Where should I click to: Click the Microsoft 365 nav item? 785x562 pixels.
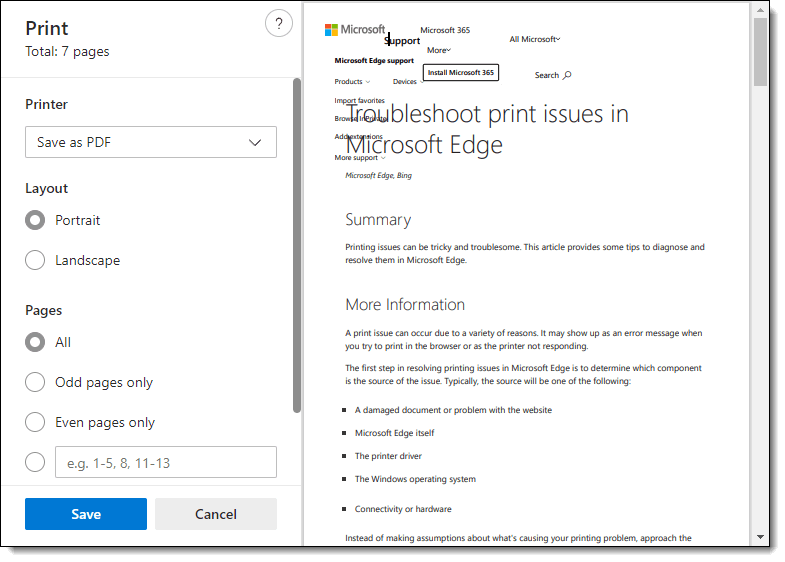(445, 30)
